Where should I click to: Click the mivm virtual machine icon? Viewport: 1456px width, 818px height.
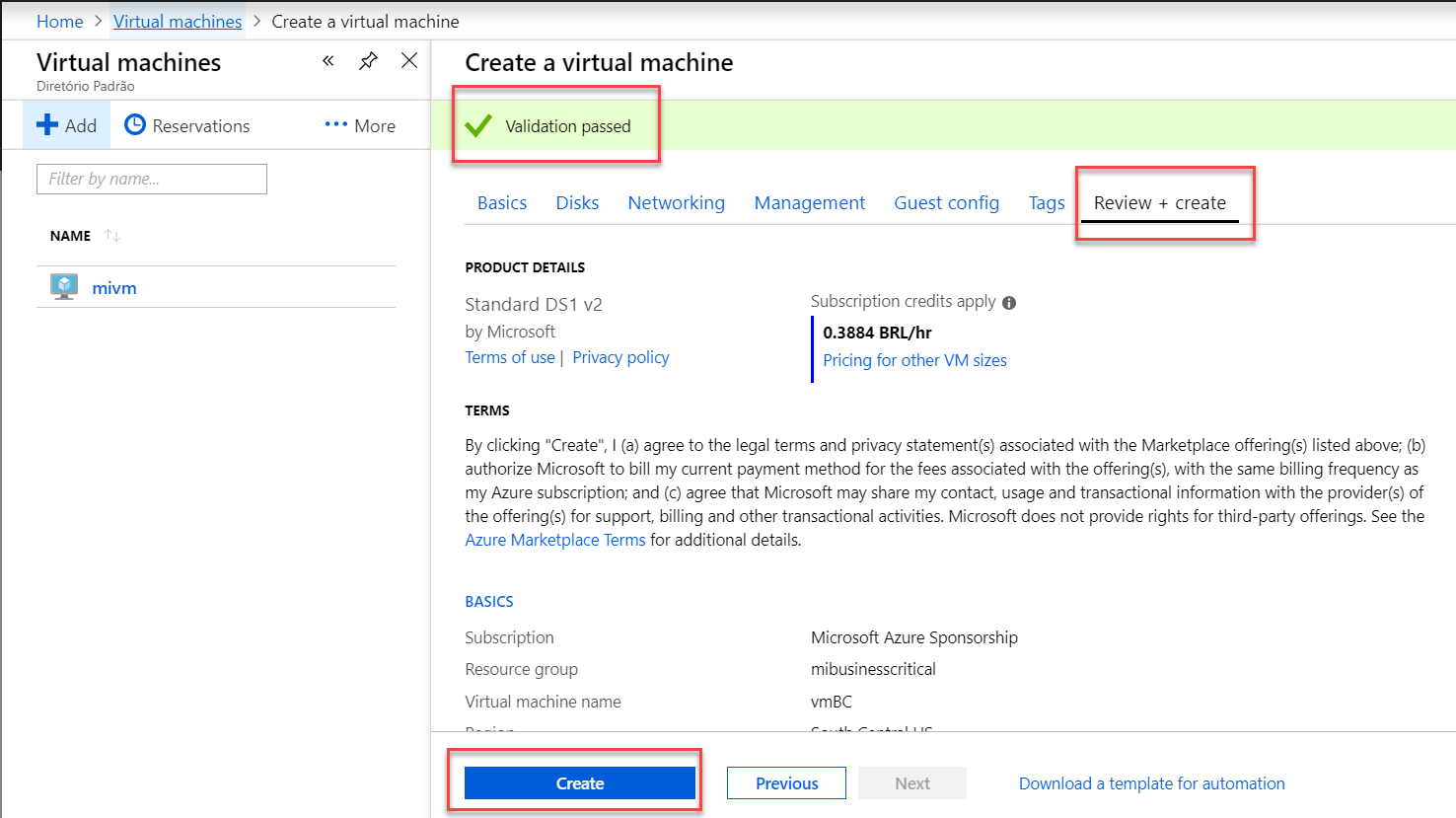[x=64, y=287]
